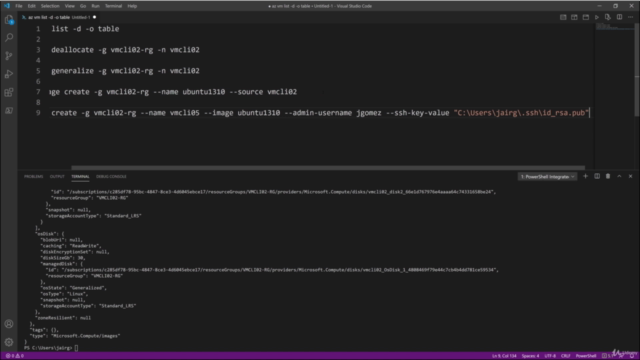The height and width of the screenshot is (360, 640).
Task: Click the minimap code preview
Action: (614, 27)
